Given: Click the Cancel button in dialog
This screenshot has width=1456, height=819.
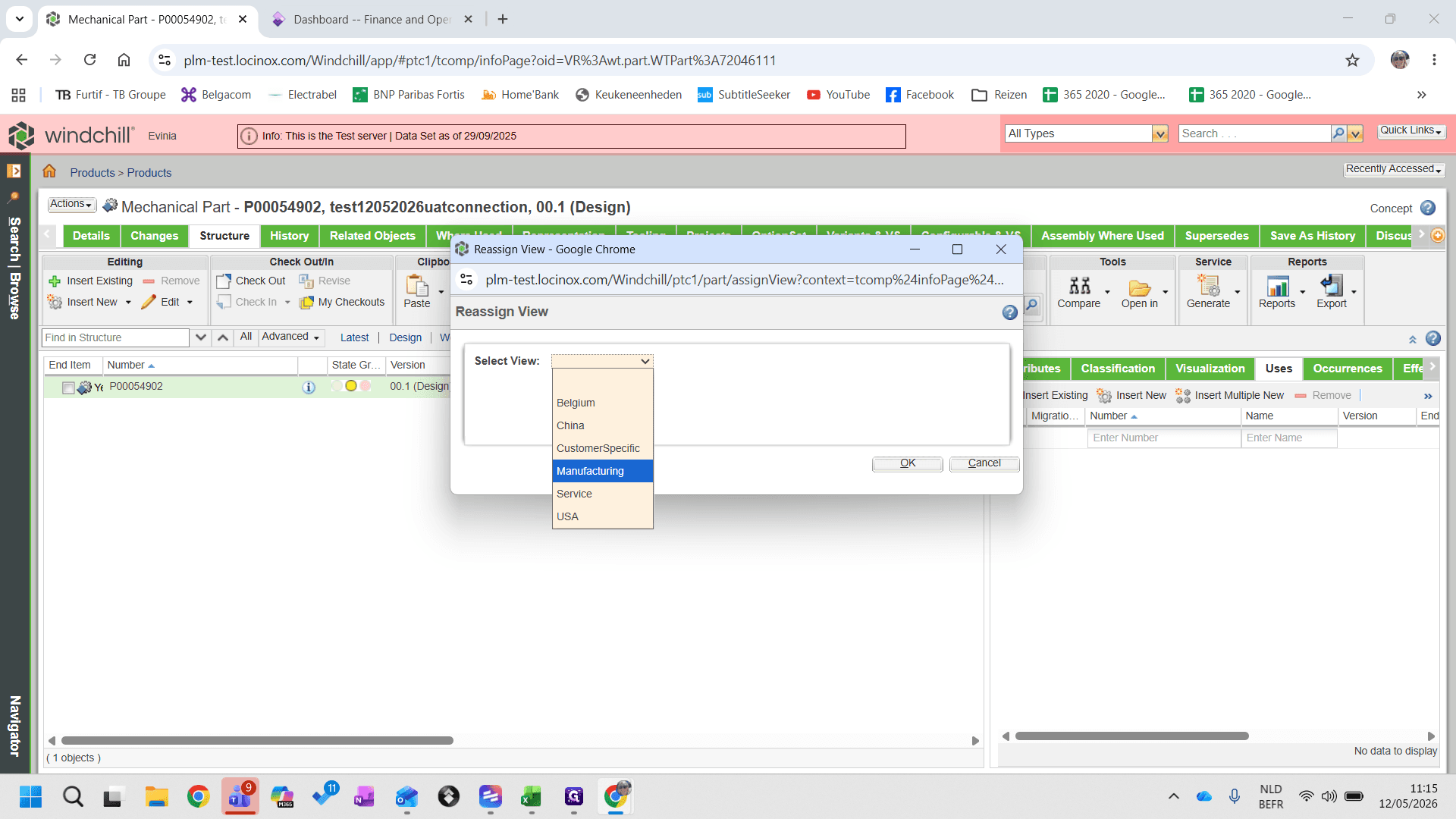Looking at the screenshot, I should (x=984, y=463).
